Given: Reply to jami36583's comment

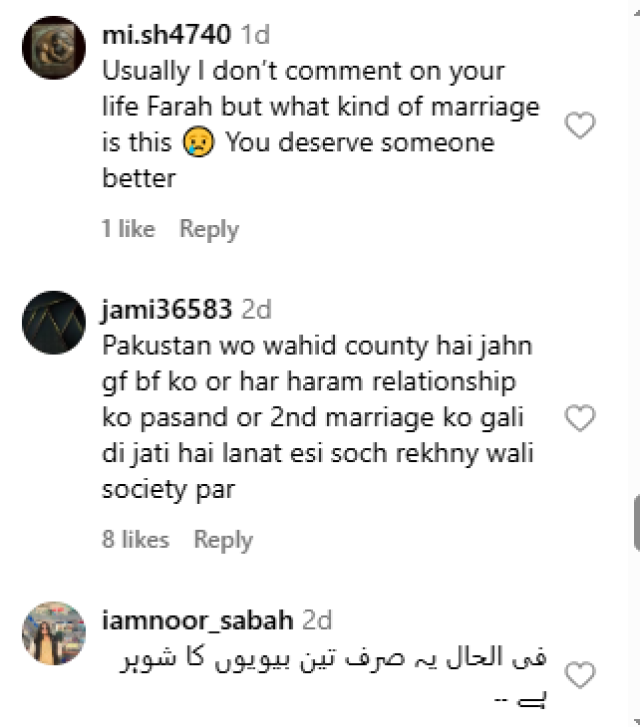Looking at the screenshot, I should [x=224, y=540].
